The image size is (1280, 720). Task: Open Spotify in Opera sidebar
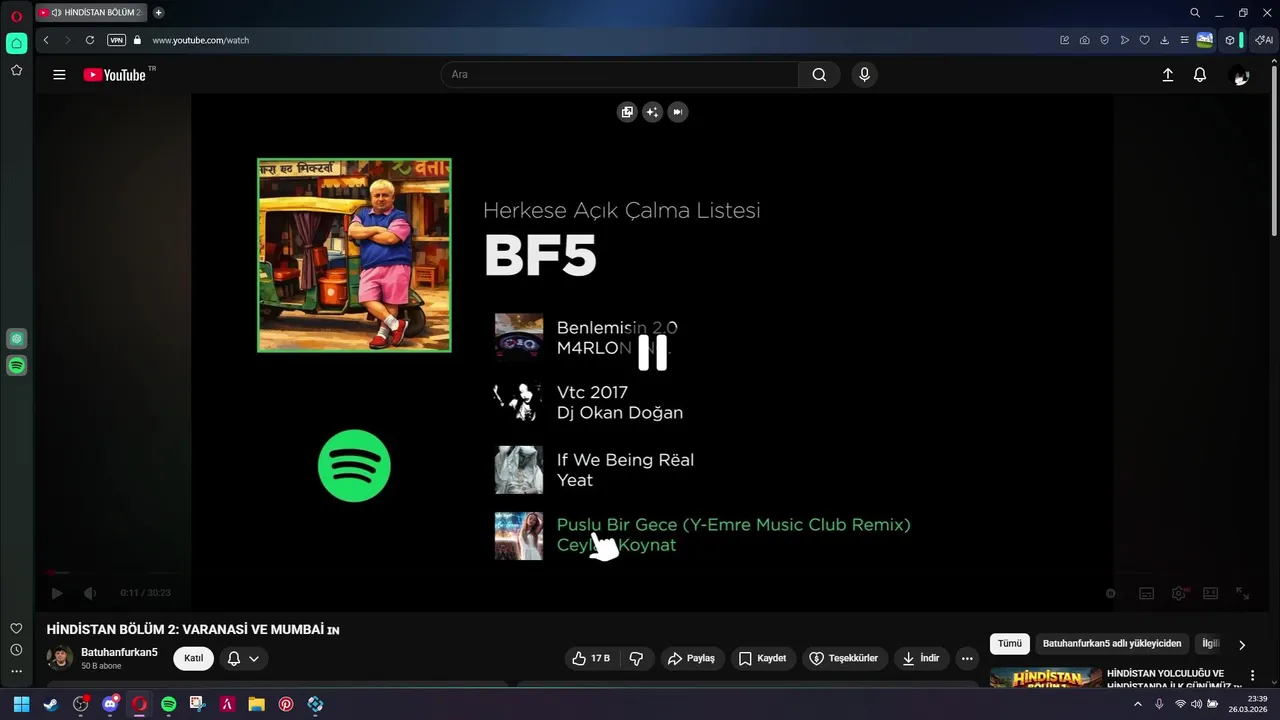[16, 366]
